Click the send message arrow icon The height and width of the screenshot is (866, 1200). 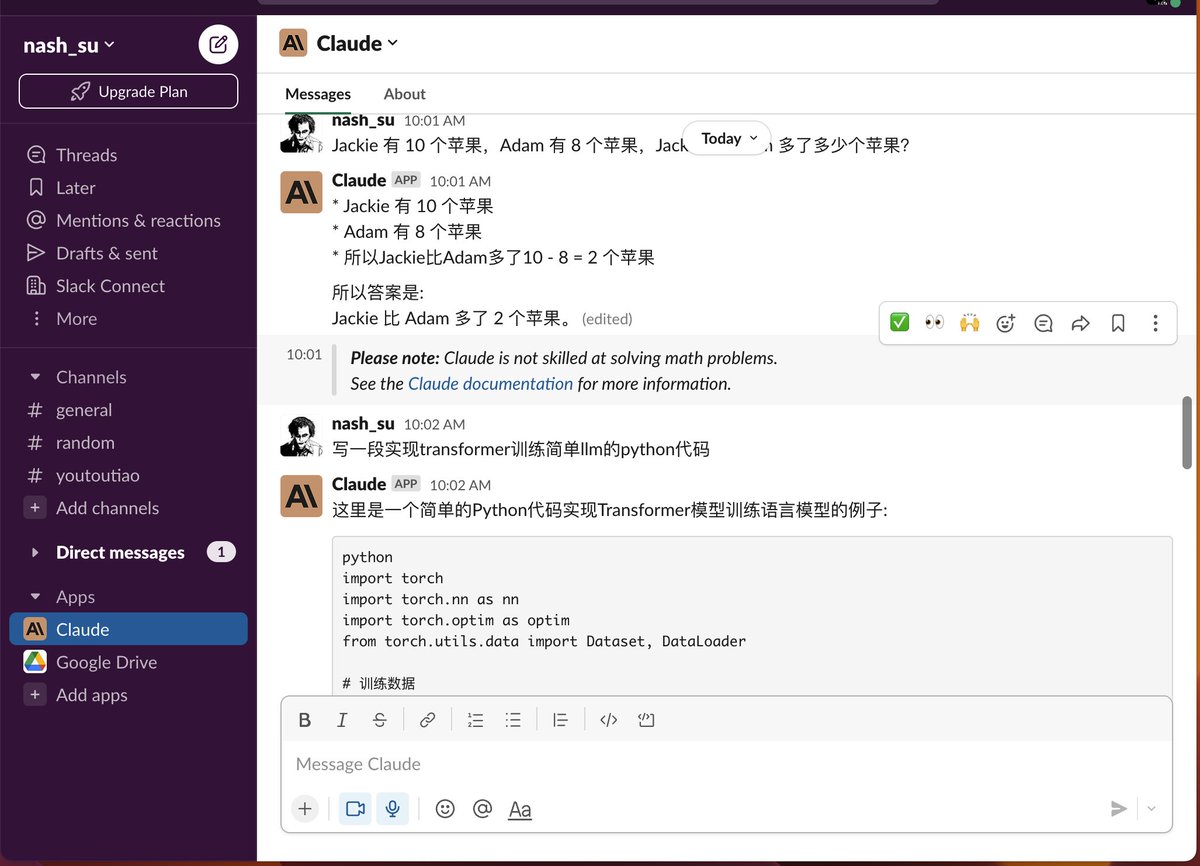1119,809
